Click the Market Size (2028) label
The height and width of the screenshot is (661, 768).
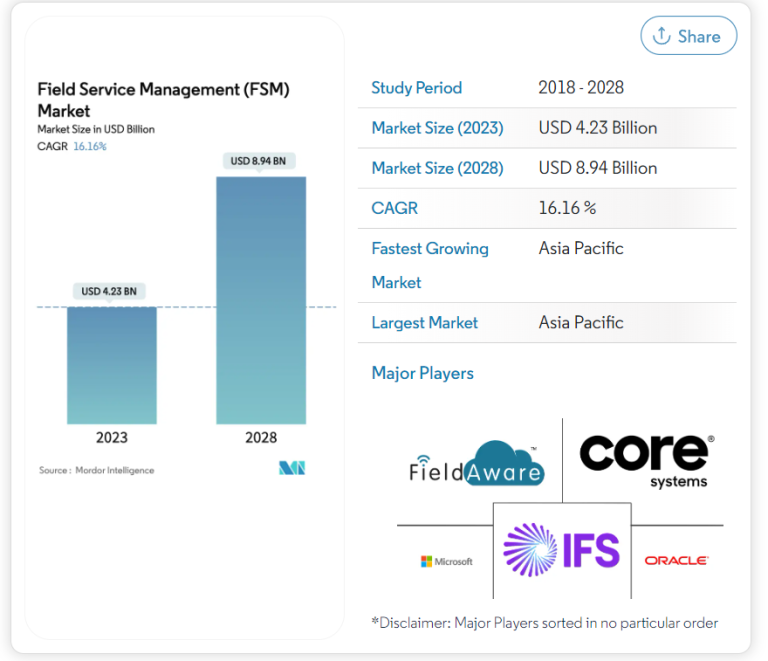tap(437, 168)
